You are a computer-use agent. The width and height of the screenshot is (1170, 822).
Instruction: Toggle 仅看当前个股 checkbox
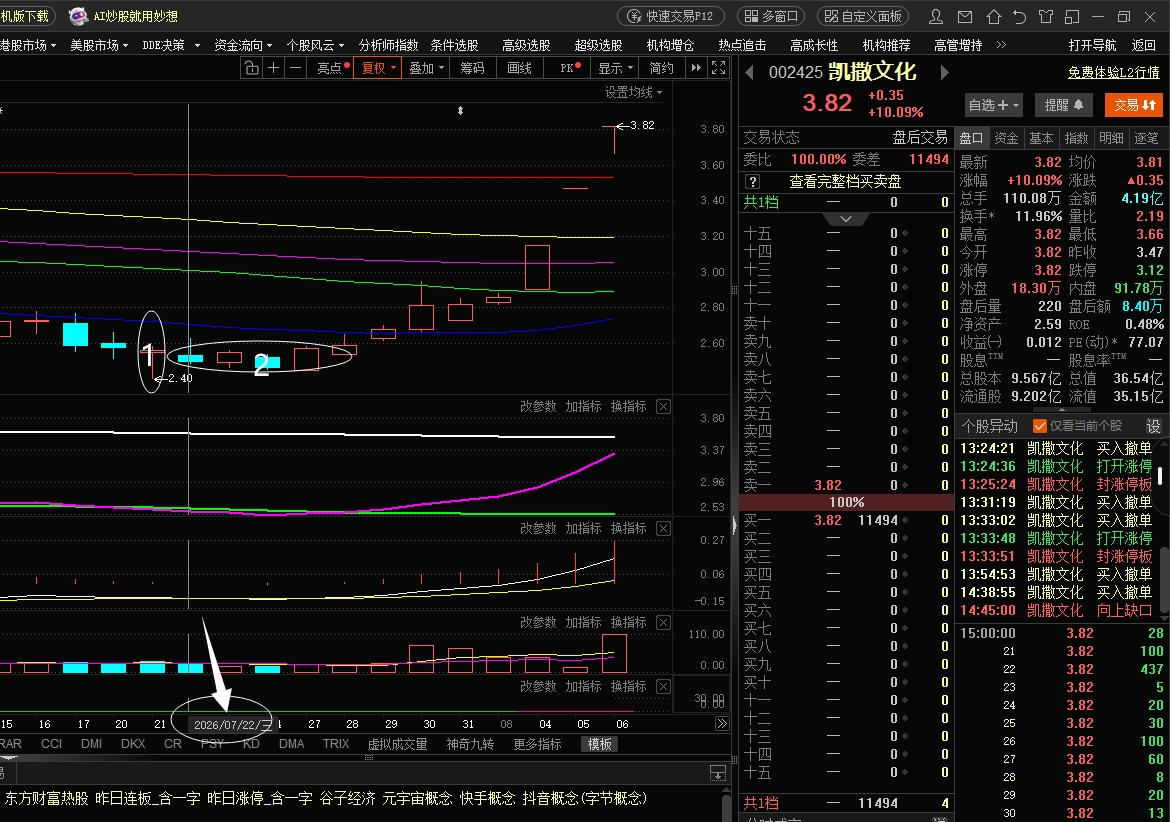[1039, 426]
